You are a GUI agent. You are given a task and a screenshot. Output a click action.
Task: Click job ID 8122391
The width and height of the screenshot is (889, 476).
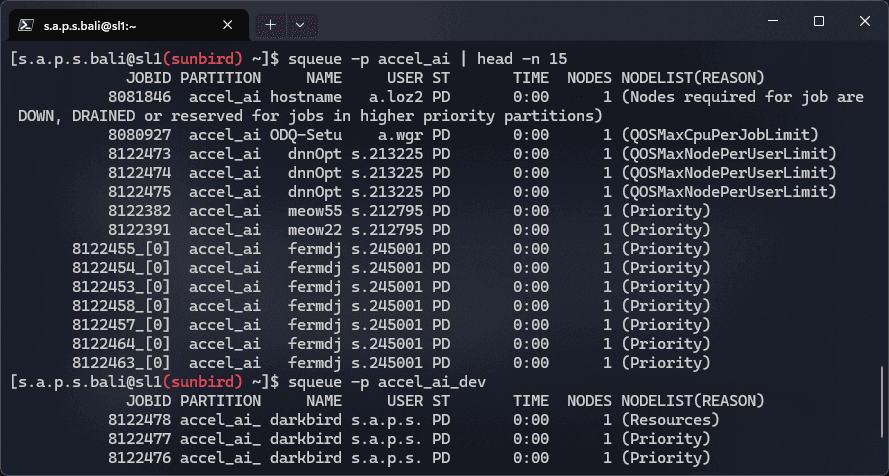139,230
